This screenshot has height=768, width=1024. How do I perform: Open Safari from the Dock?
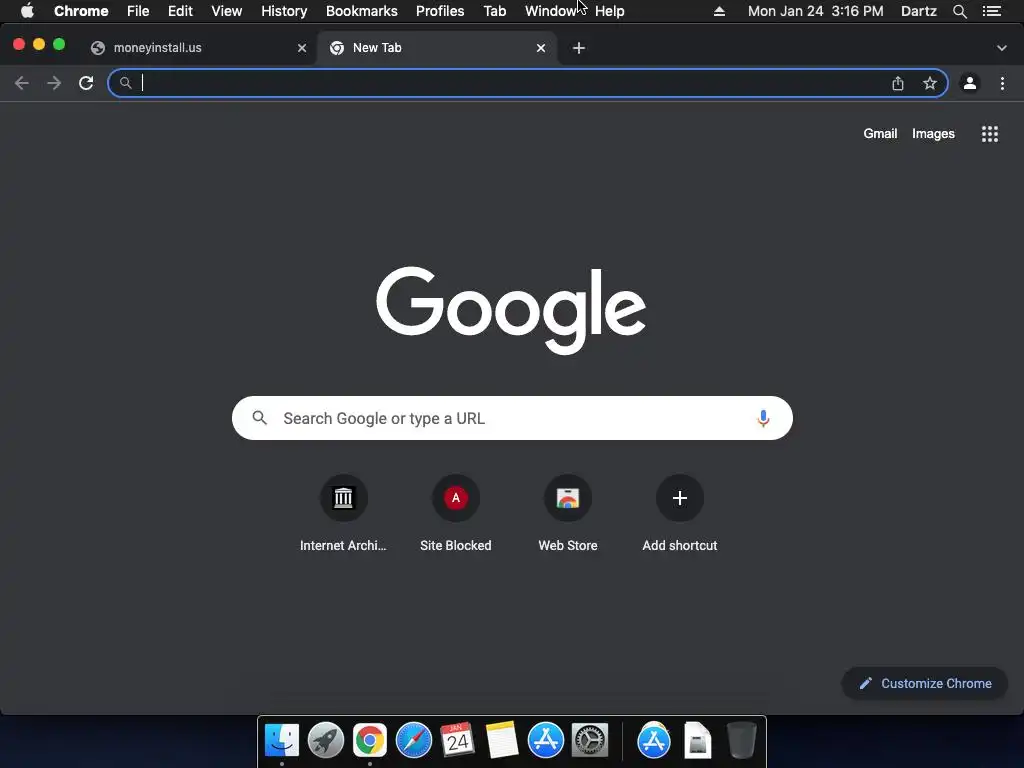(413, 741)
